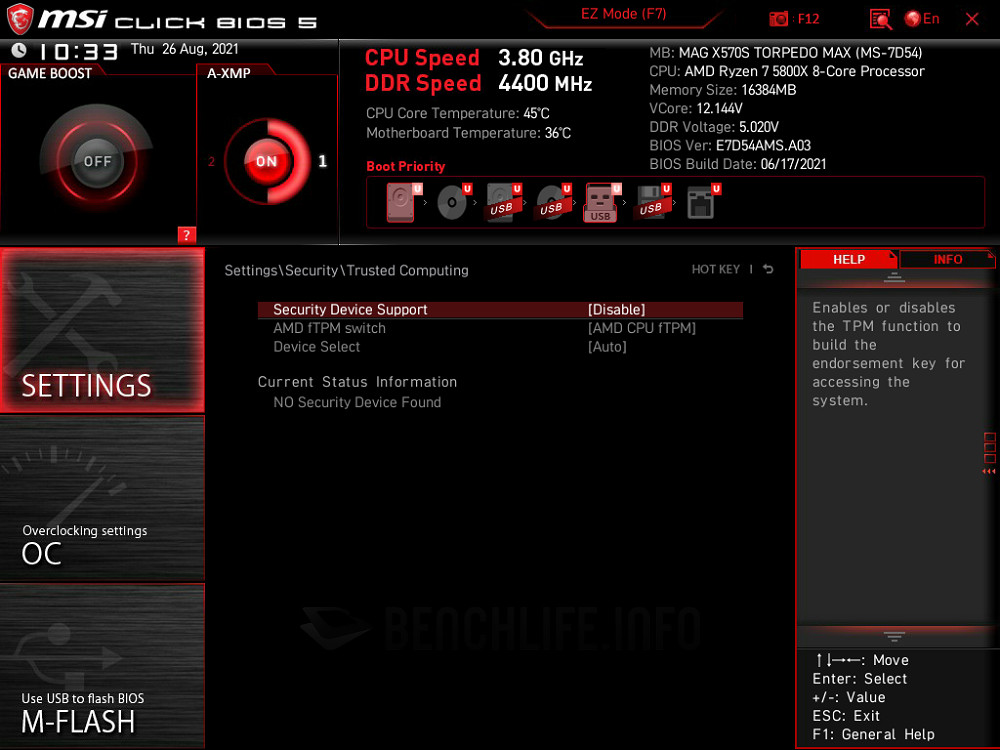Switch to the INFO tab
Image resolution: width=1000 pixels, height=750 pixels.
[x=946, y=259]
